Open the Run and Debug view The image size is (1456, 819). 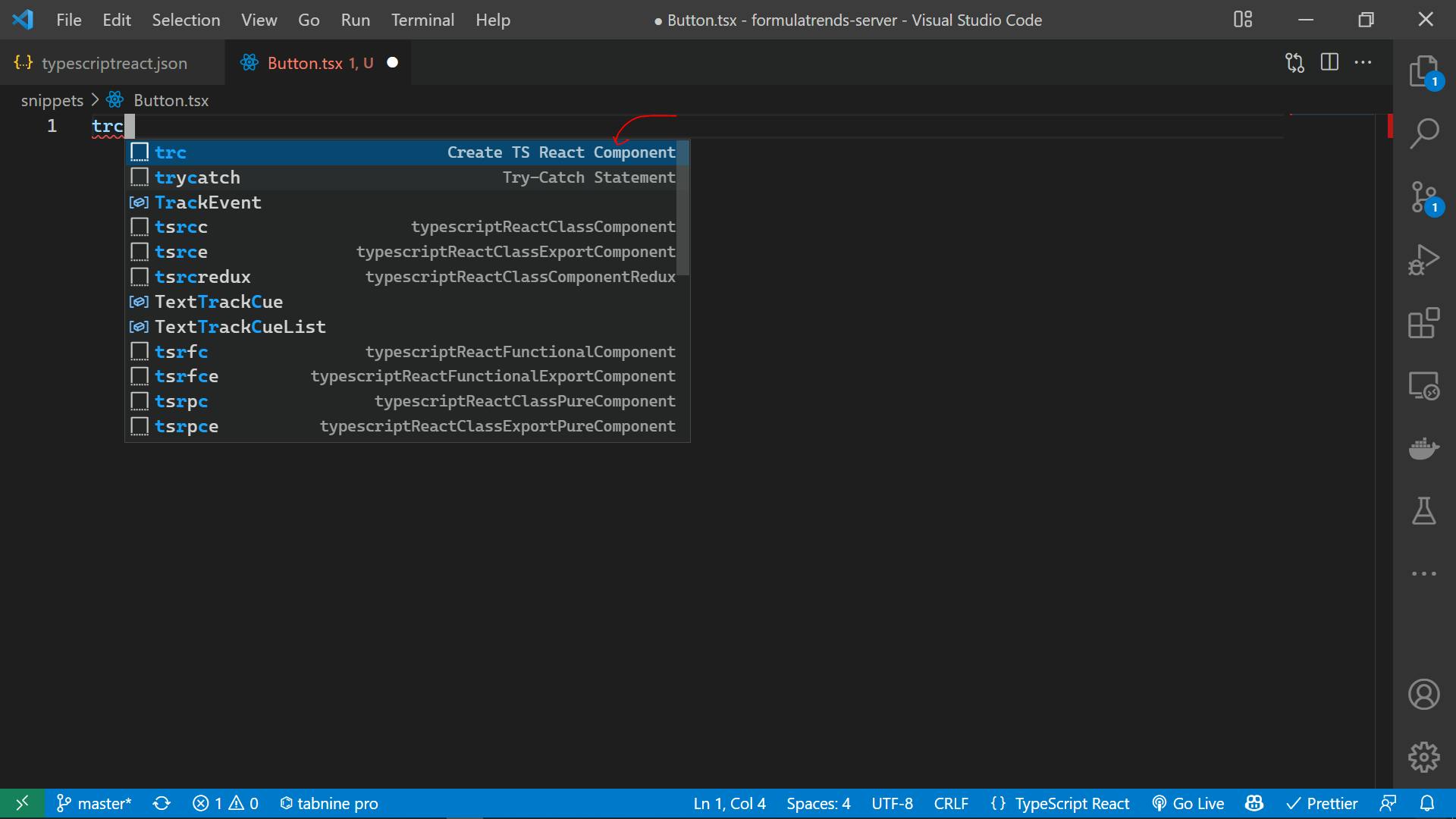tap(1424, 259)
